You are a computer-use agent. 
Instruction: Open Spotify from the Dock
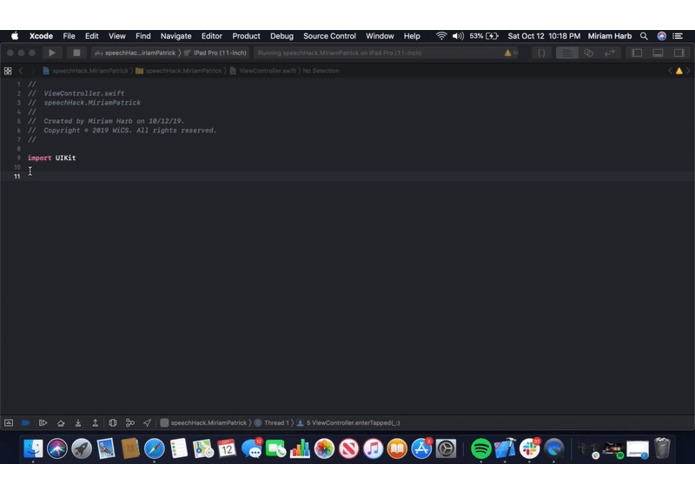(481, 449)
